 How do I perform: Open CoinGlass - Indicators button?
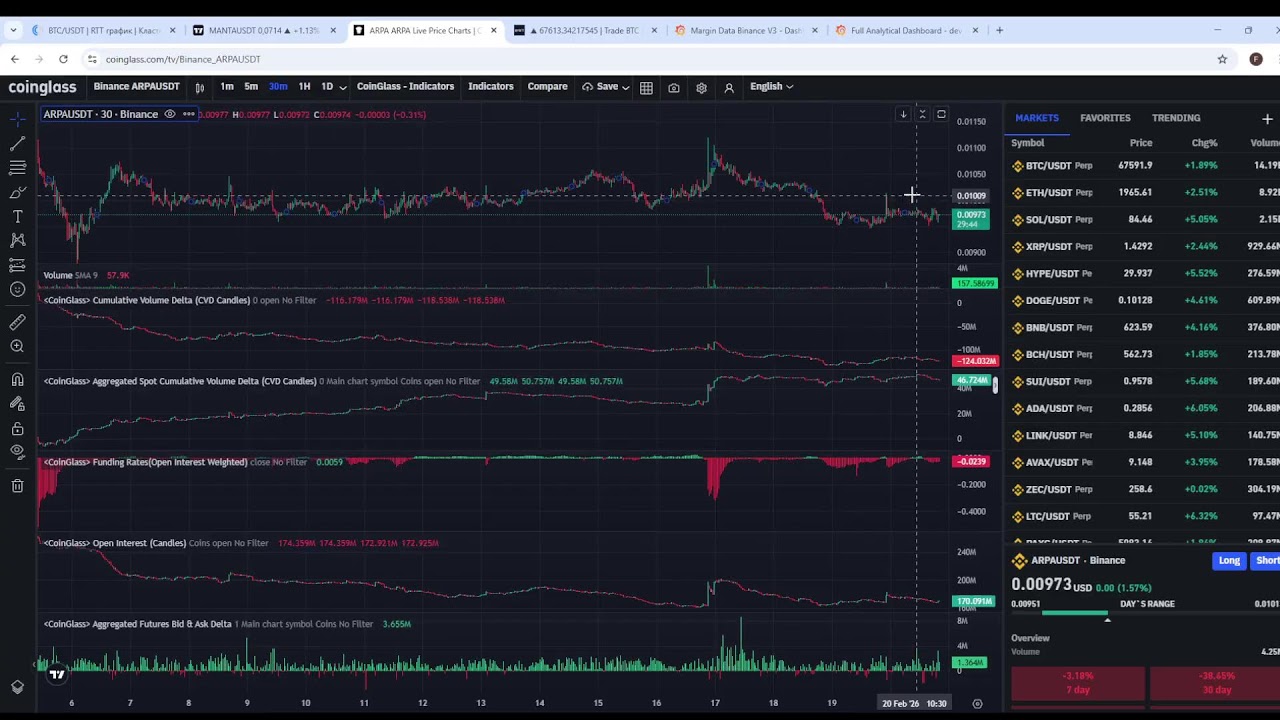click(x=405, y=87)
